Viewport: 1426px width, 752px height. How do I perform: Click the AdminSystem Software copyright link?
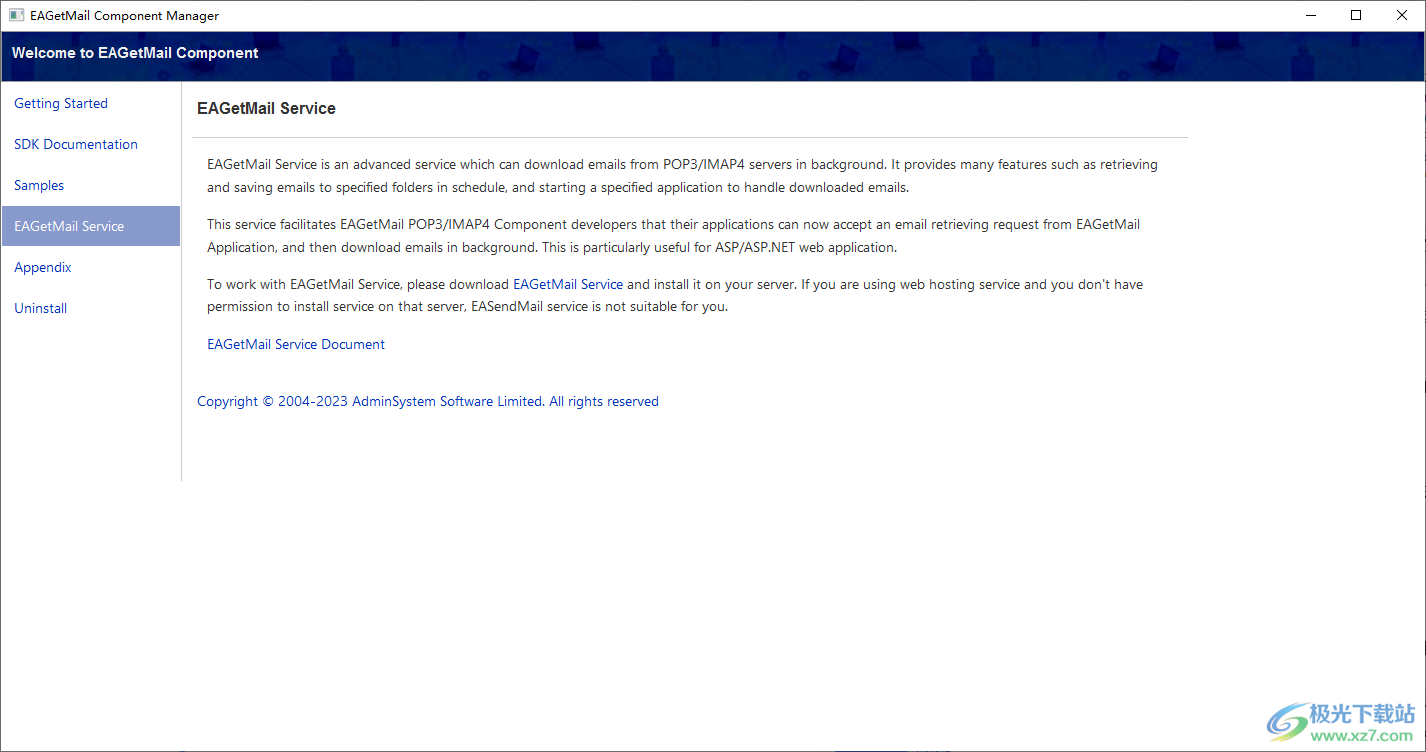tap(428, 401)
